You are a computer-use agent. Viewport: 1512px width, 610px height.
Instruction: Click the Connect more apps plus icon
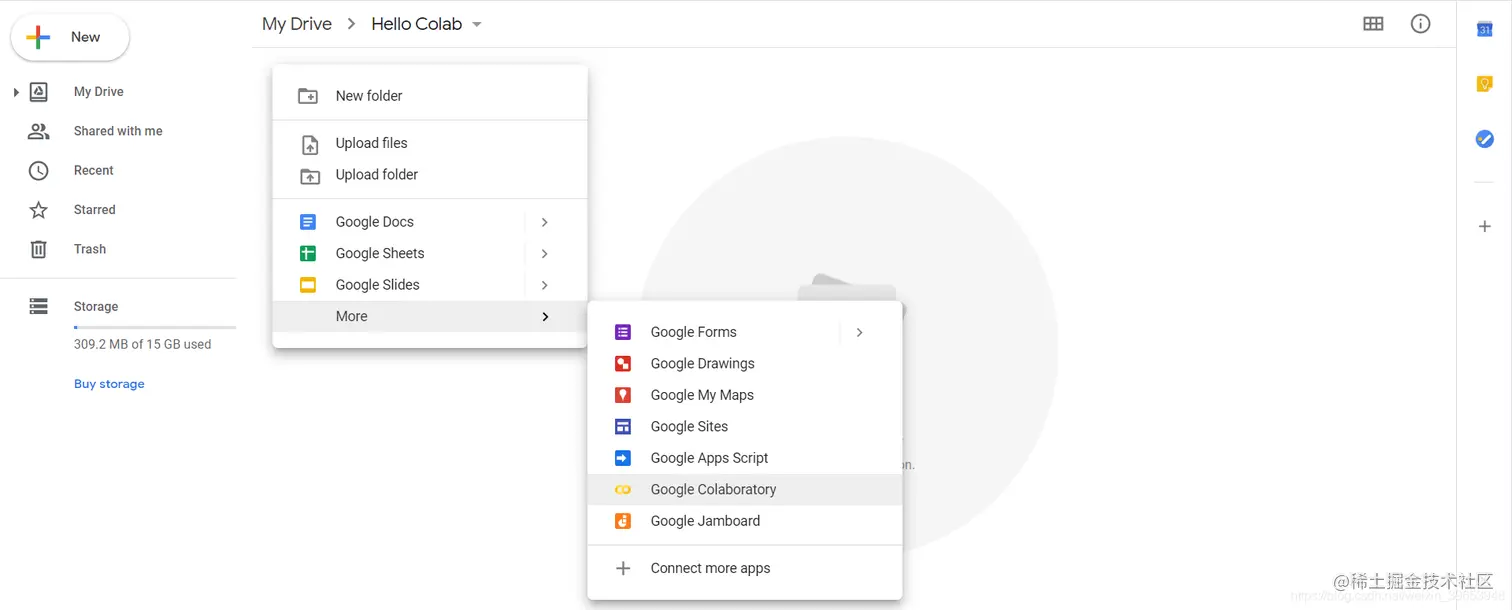click(x=623, y=568)
